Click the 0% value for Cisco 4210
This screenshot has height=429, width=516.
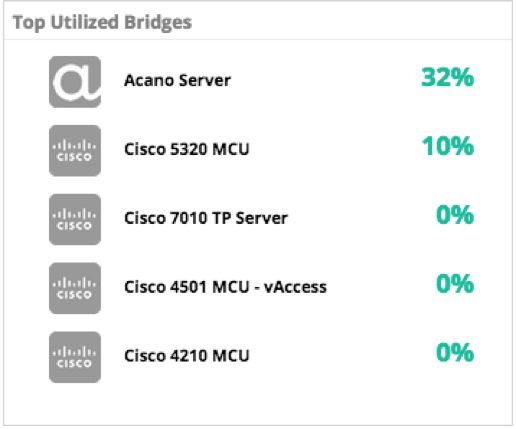(455, 353)
